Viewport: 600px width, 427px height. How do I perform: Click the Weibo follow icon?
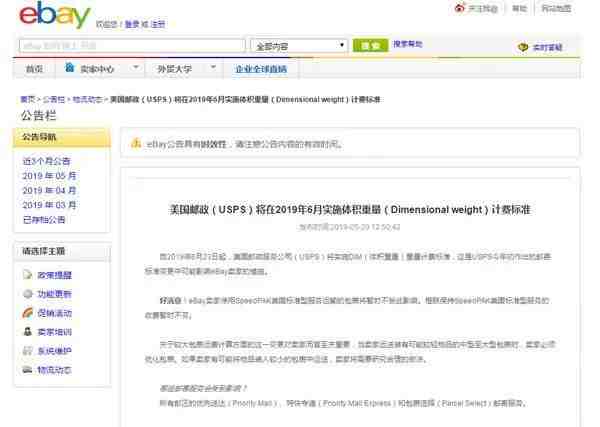(x=460, y=8)
